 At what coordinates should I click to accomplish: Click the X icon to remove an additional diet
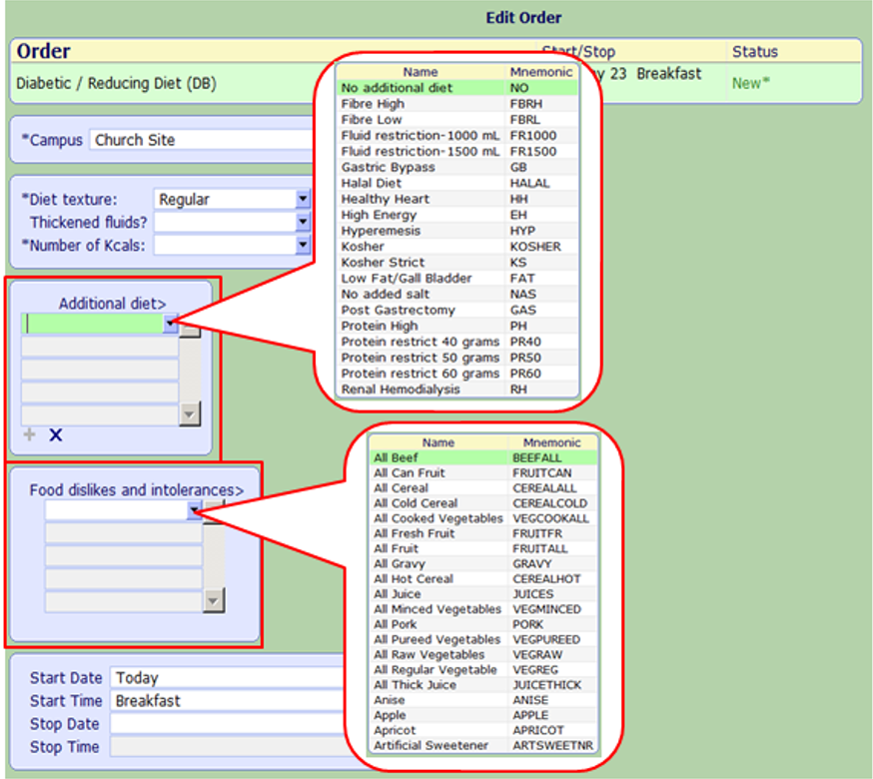[55, 434]
